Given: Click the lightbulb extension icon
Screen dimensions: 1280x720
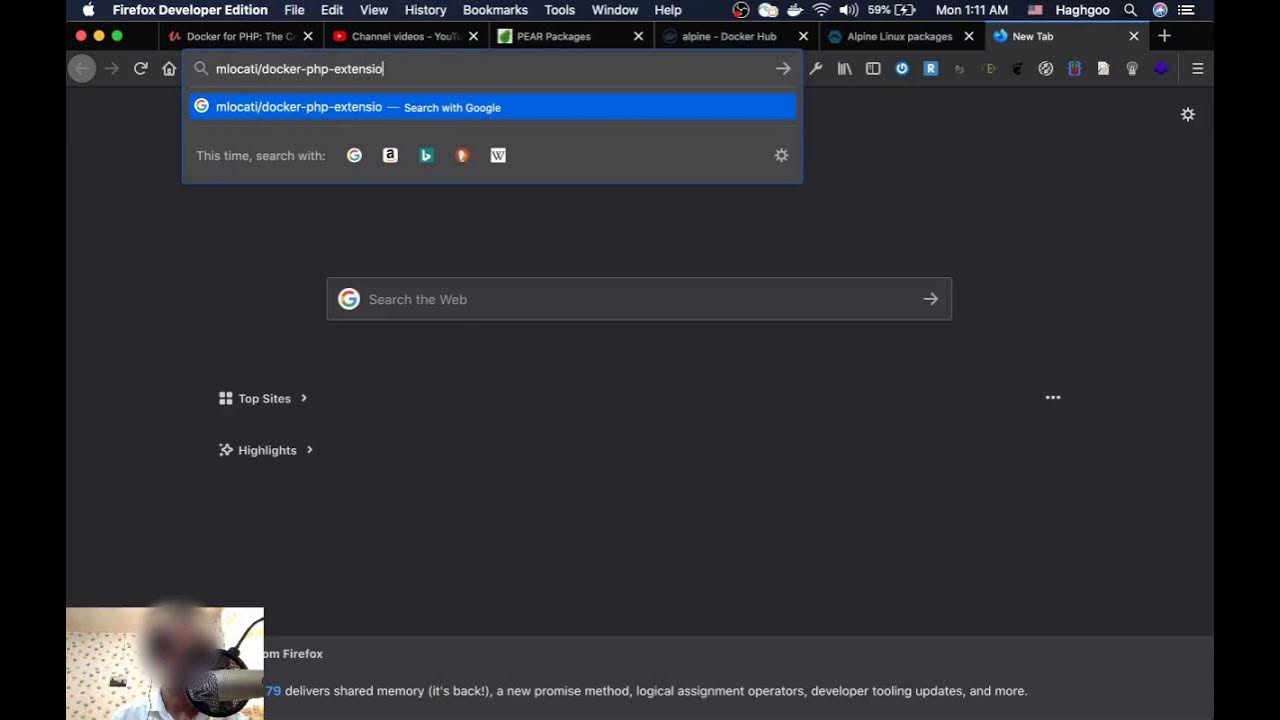Looking at the screenshot, I should point(1132,69).
